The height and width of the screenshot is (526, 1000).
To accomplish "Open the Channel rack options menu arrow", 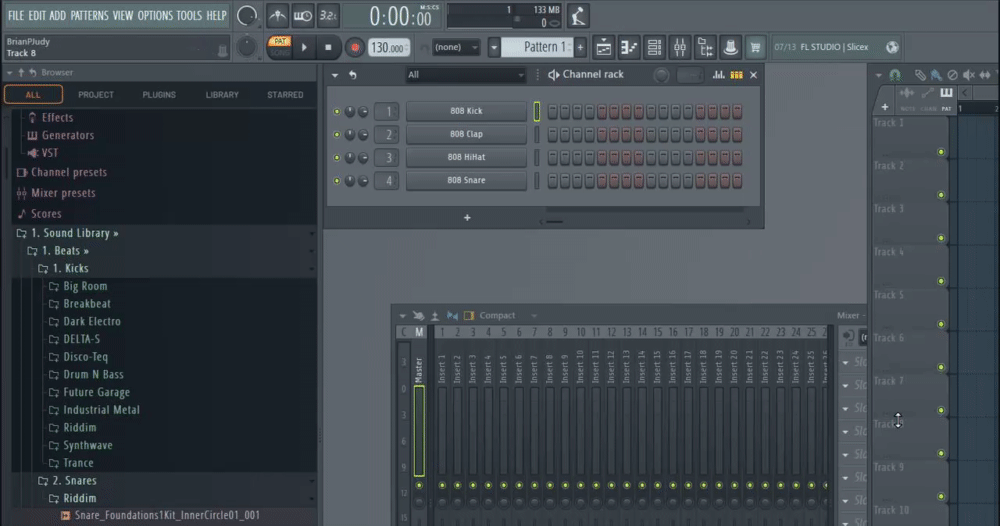I will coord(335,75).
